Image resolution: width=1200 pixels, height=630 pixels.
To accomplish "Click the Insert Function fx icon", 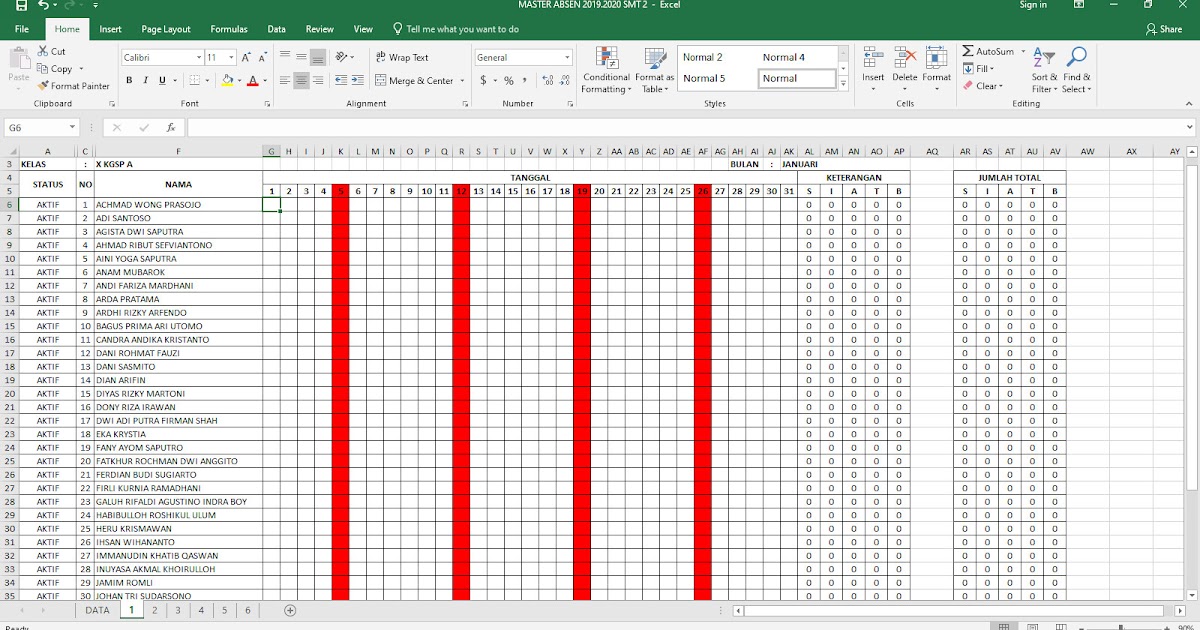I will pyautogui.click(x=171, y=128).
